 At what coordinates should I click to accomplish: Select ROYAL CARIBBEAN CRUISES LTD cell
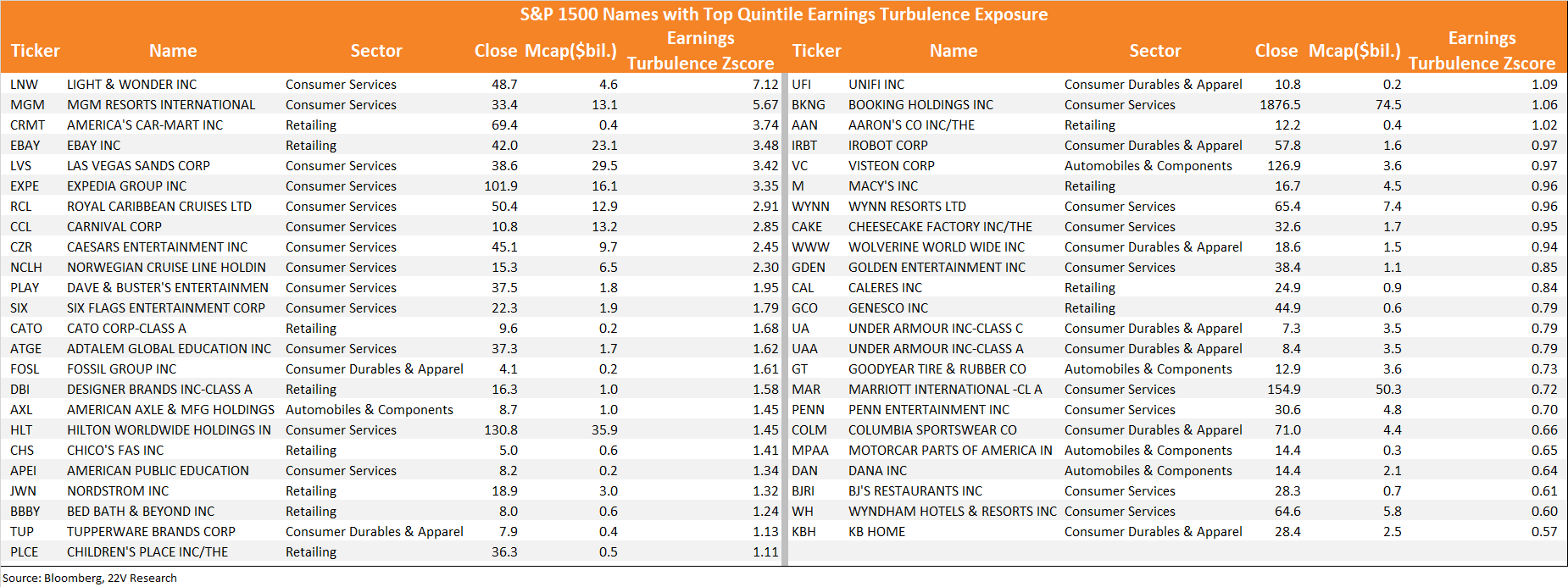159,207
